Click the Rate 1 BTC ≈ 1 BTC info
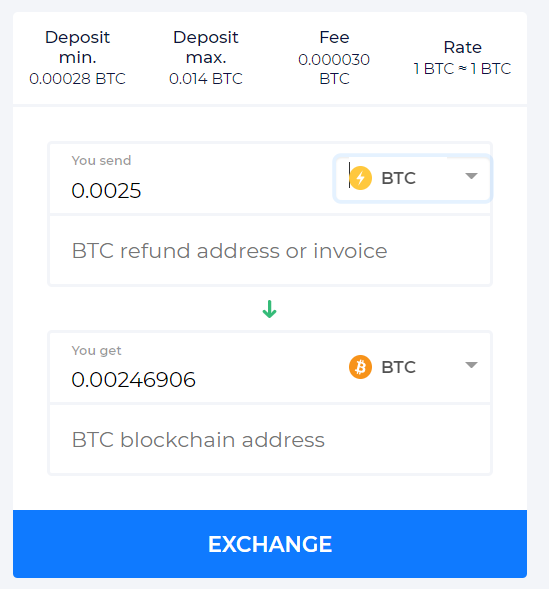This screenshot has width=549, height=589. [x=462, y=58]
